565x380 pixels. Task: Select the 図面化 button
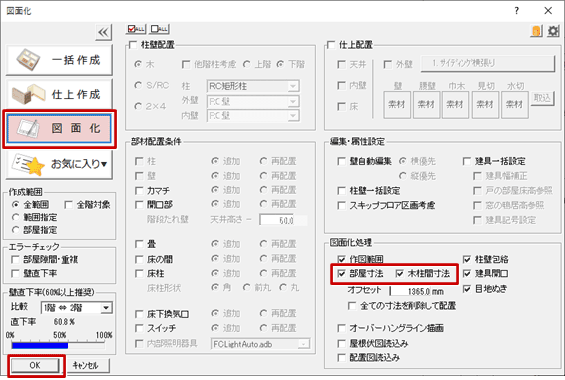pos(59,129)
